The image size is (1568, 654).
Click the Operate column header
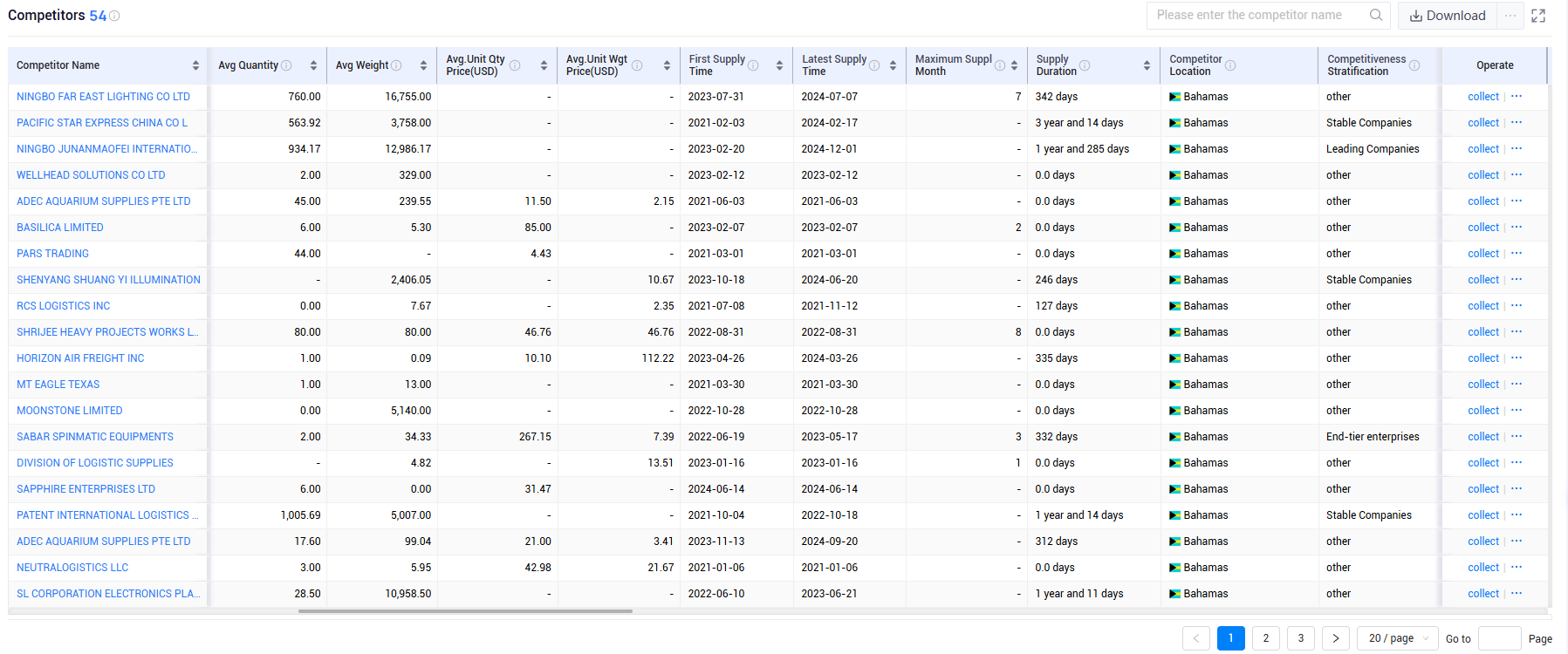point(1495,65)
